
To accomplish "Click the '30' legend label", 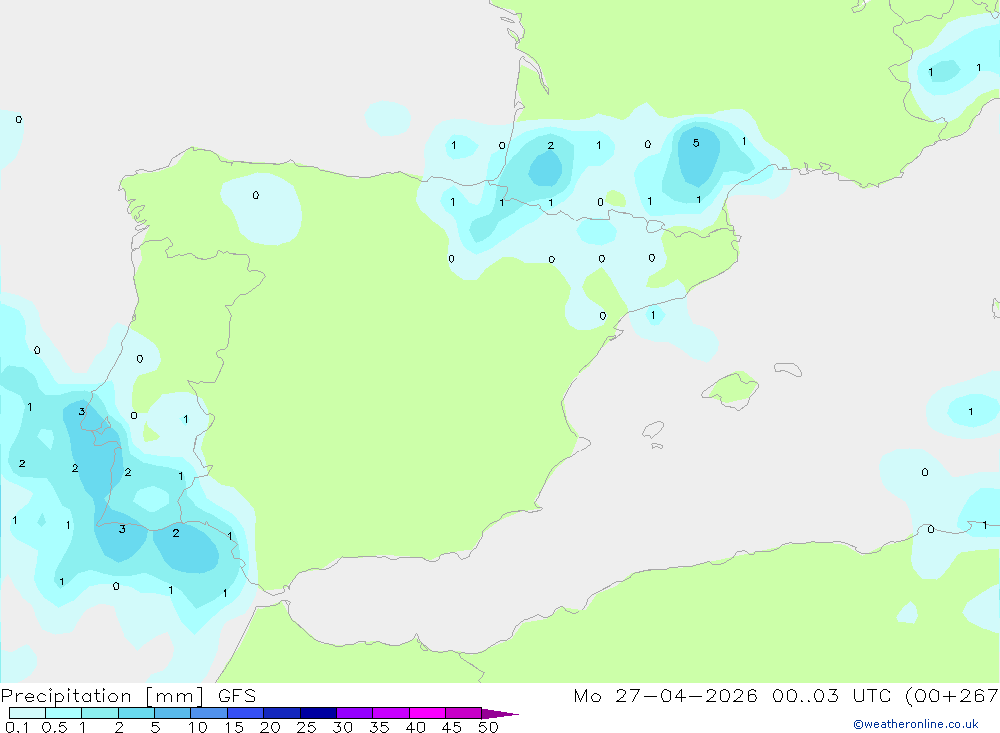I will 342,727.
